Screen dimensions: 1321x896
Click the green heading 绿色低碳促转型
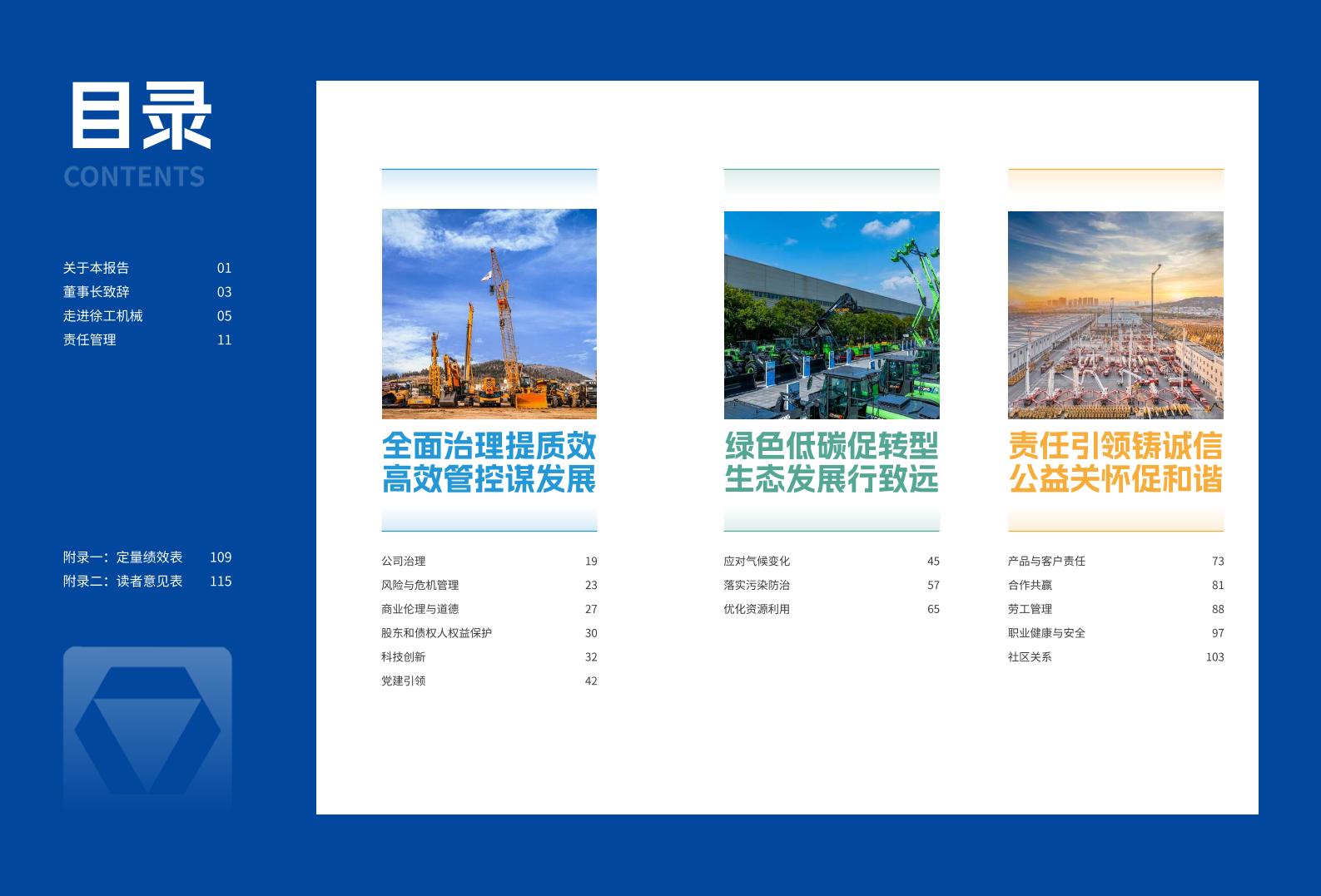coord(831,446)
